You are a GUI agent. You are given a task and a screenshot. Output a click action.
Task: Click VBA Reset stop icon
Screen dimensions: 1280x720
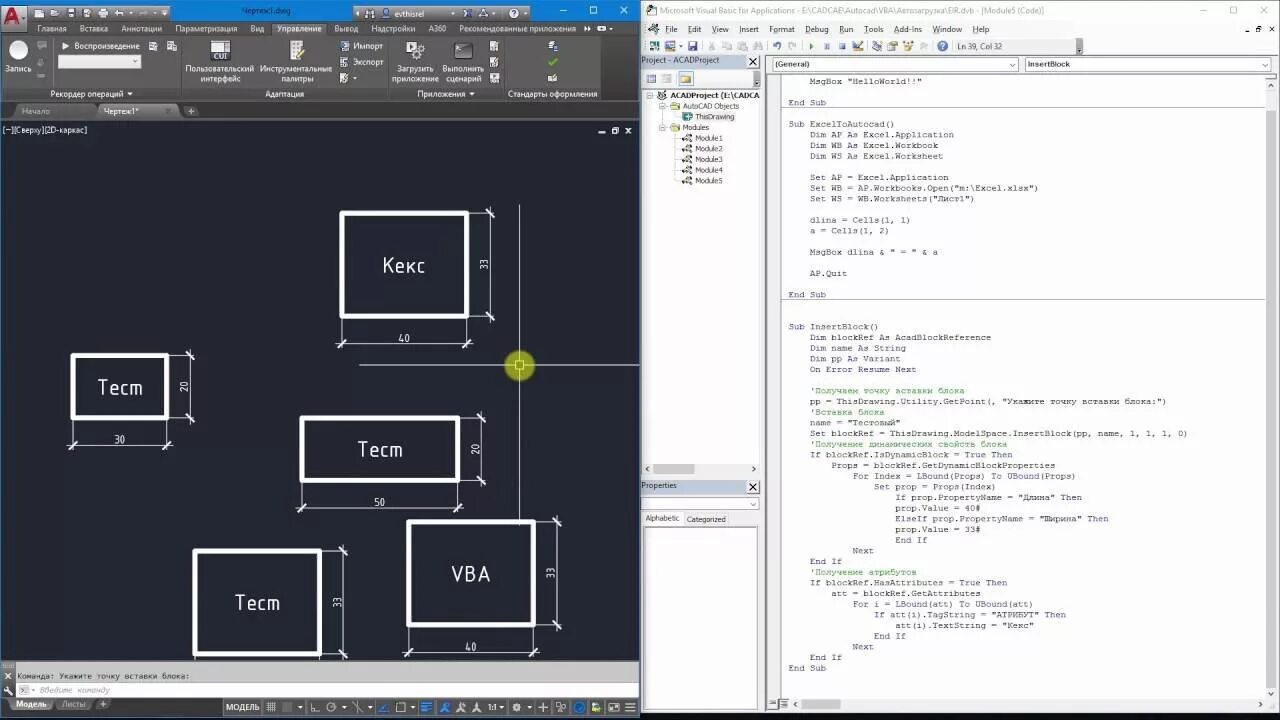point(843,46)
